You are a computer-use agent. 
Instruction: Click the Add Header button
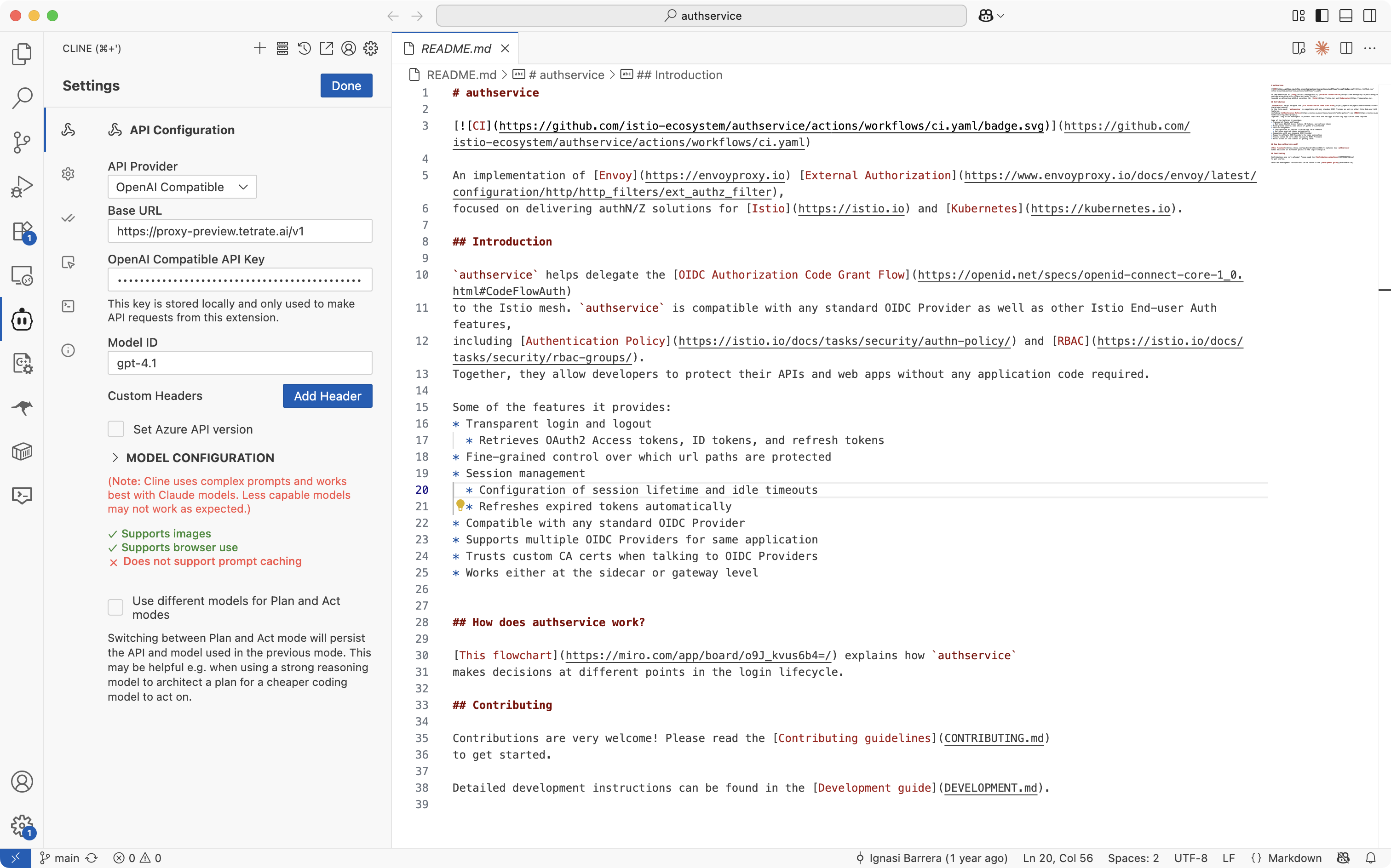pos(328,396)
